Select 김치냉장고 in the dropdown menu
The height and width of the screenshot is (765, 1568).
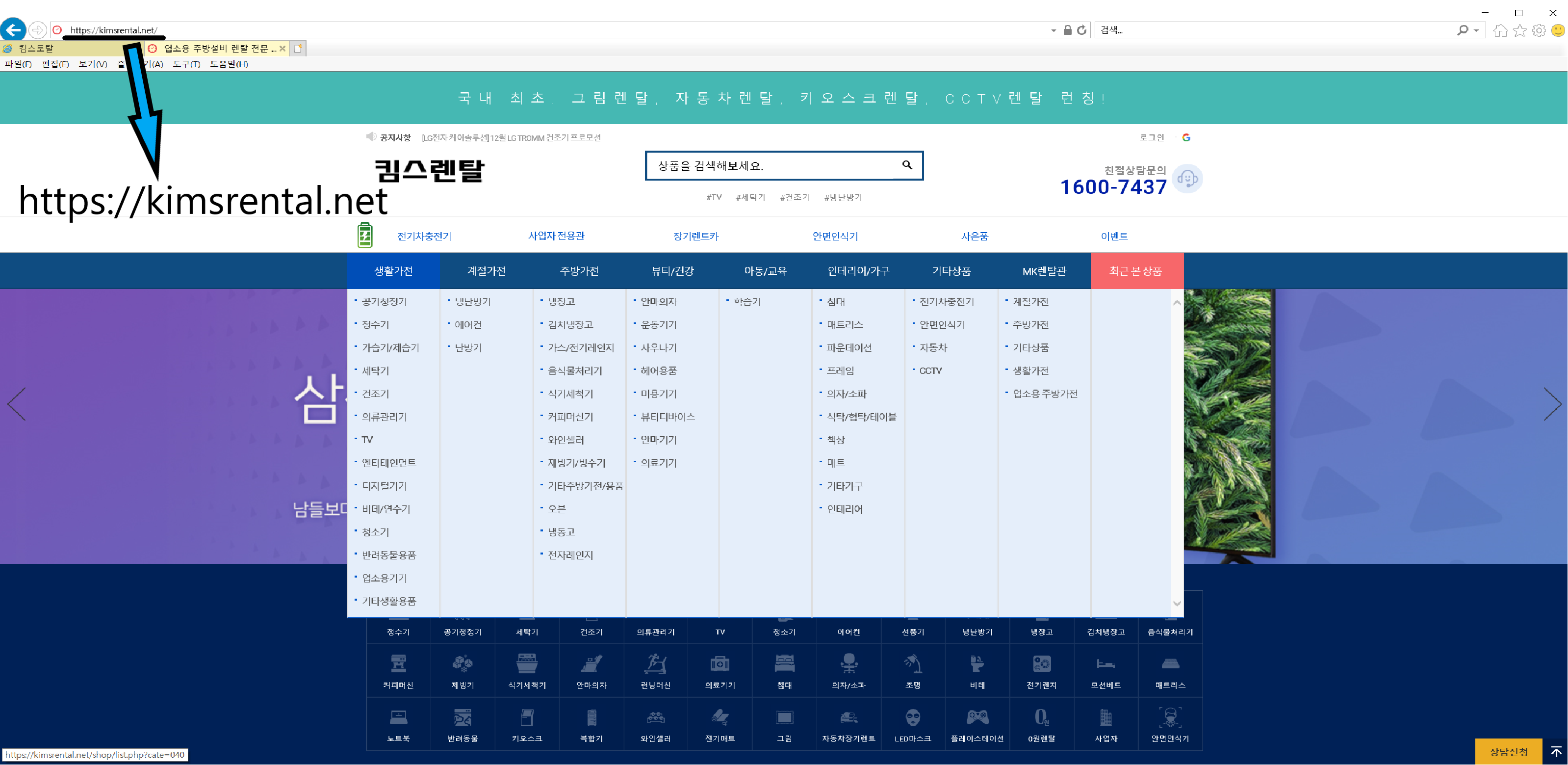coord(570,325)
